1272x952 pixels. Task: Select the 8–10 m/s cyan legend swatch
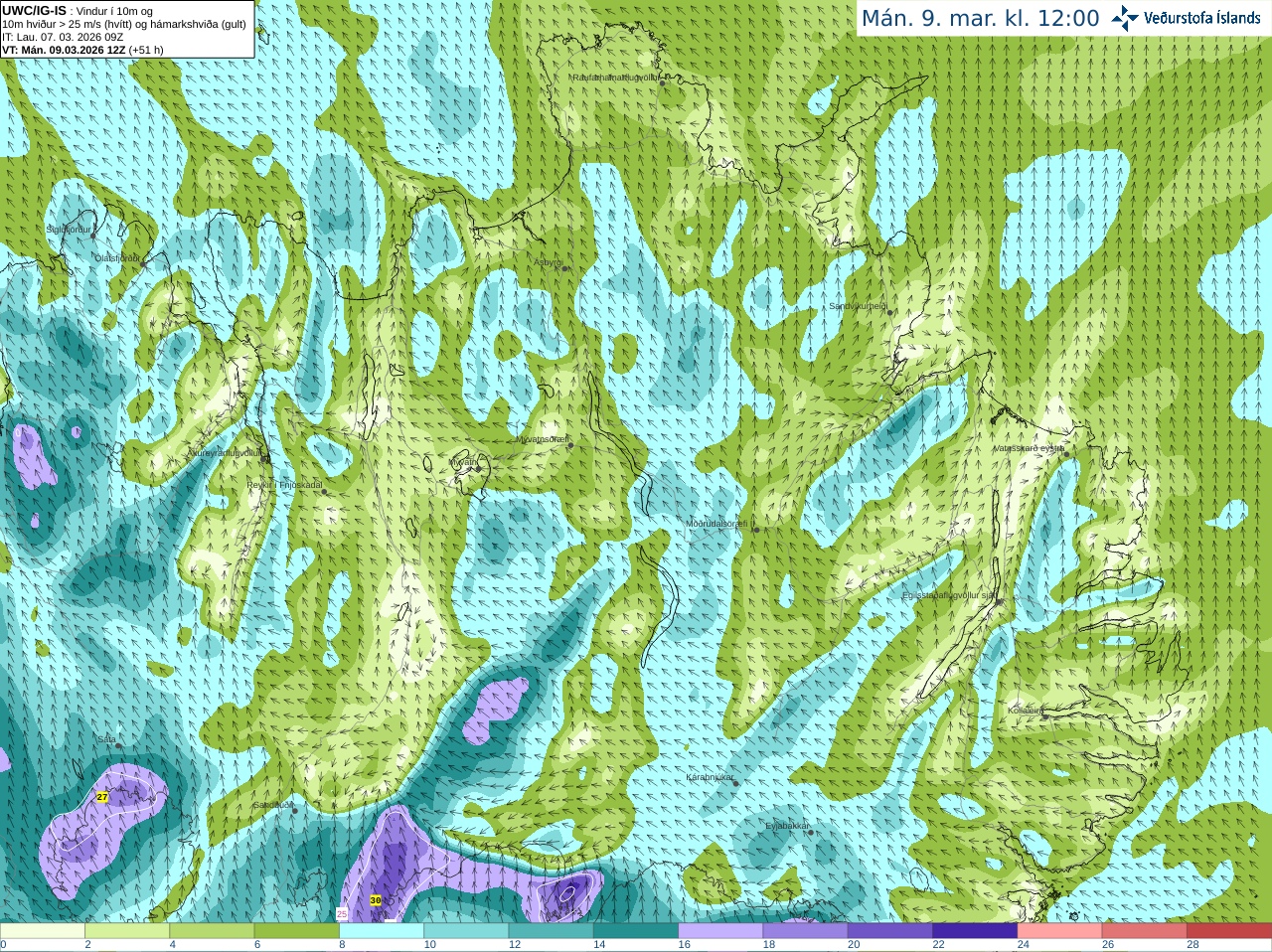(382, 931)
